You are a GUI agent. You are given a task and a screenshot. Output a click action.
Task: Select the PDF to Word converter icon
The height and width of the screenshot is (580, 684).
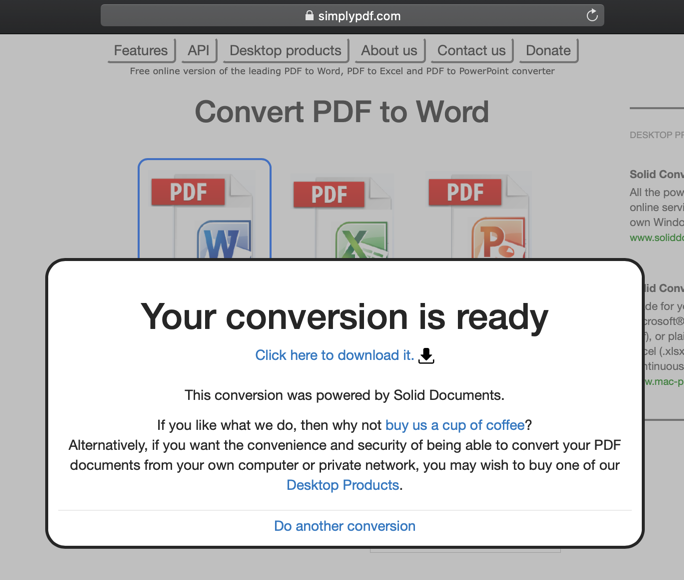click(205, 209)
